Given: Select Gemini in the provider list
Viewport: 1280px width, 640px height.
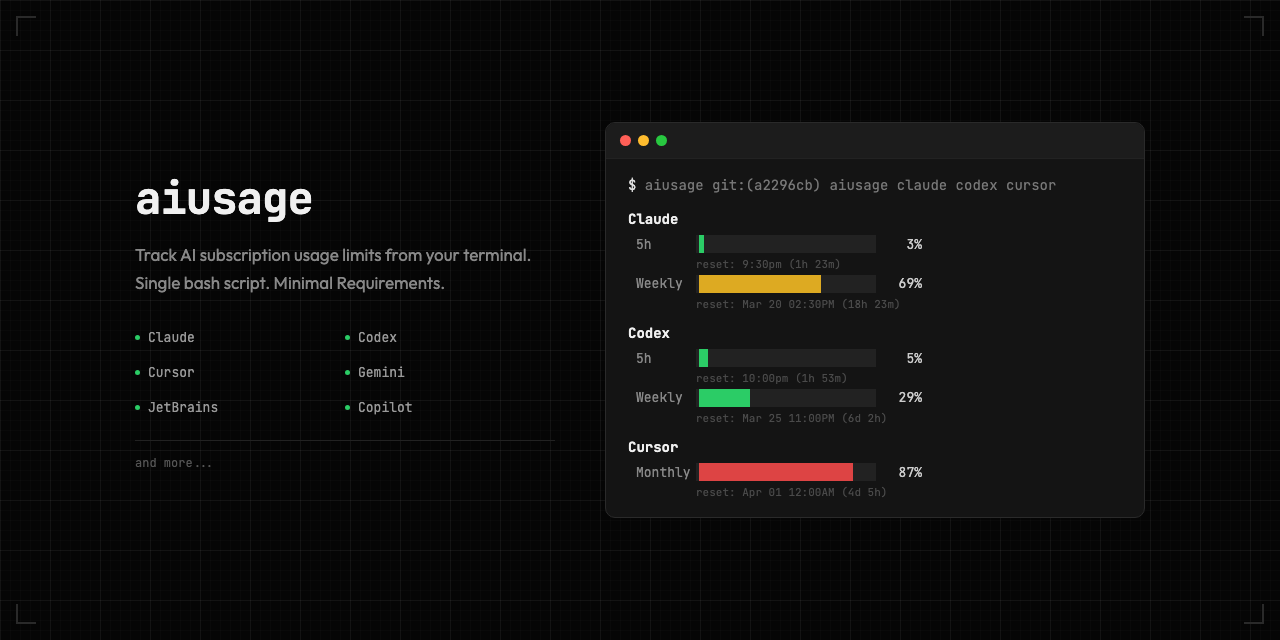Looking at the screenshot, I should [381, 373].
